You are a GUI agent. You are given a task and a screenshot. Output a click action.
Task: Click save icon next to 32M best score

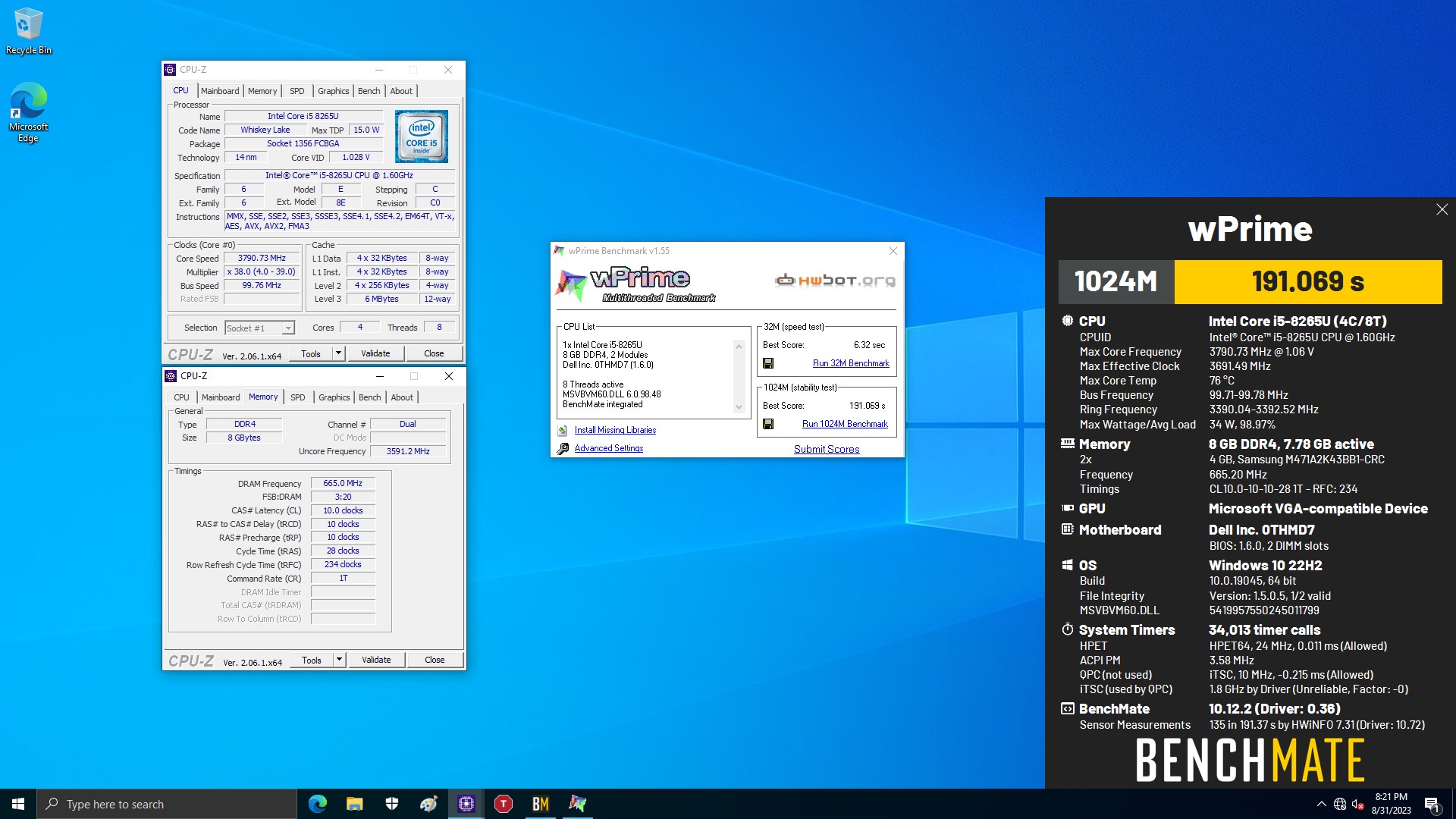(x=768, y=363)
